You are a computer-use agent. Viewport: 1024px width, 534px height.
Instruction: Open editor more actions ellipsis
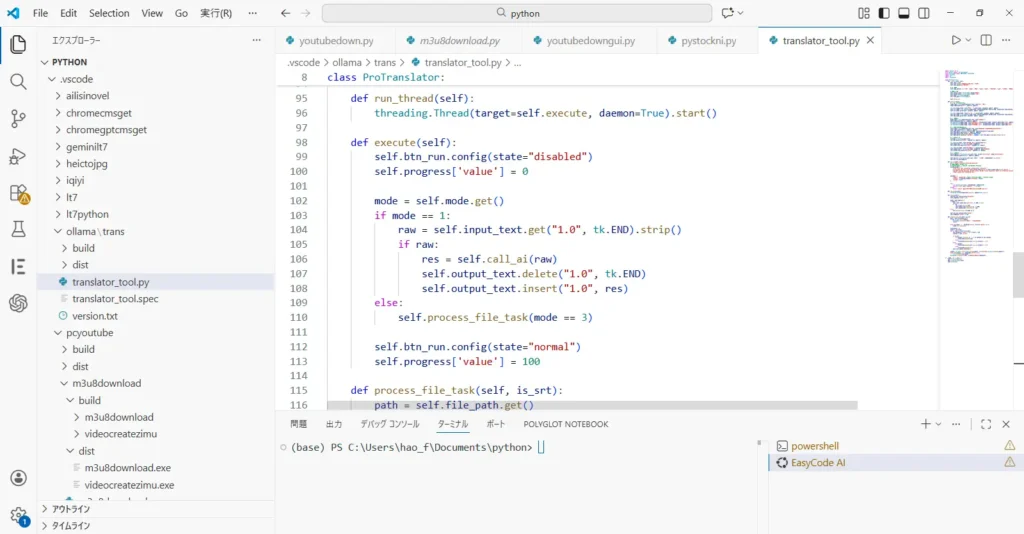[1006, 40]
